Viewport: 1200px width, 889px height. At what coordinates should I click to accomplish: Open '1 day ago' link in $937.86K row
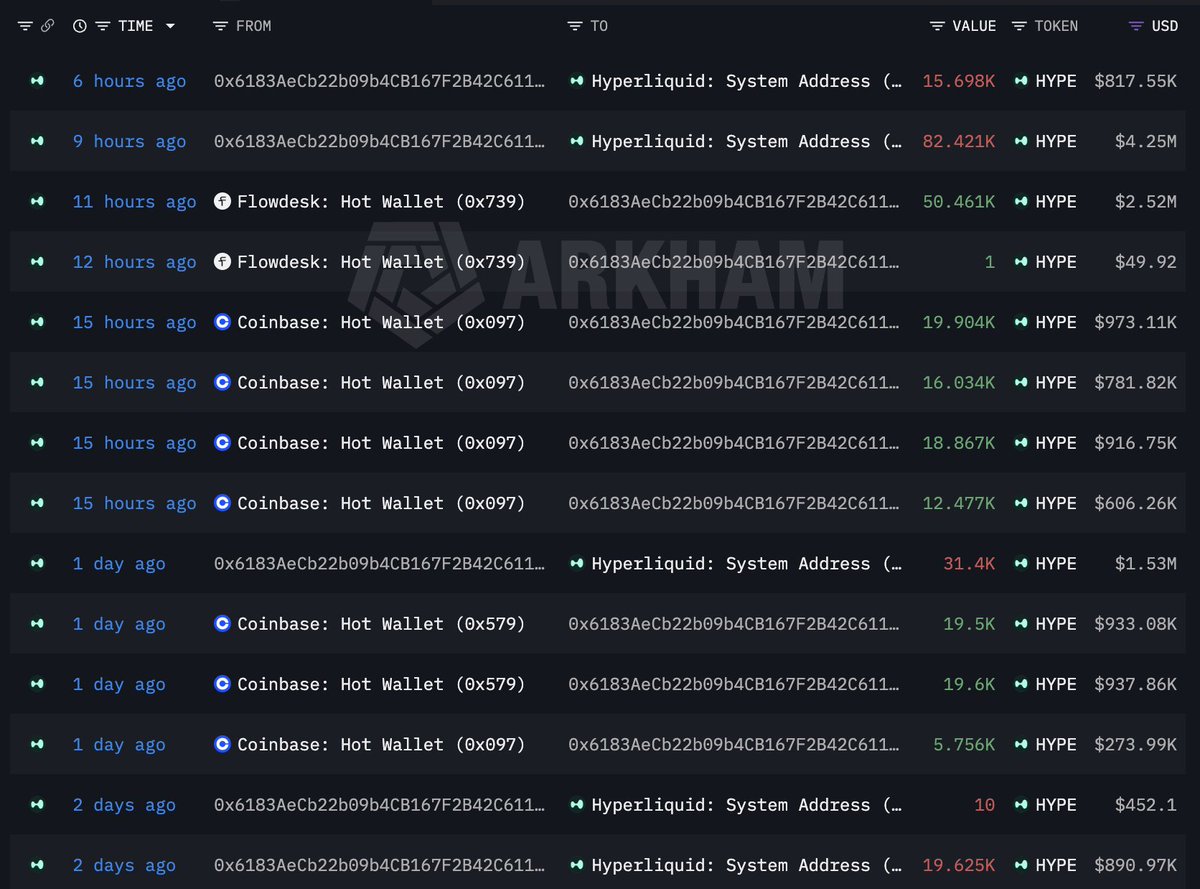(x=119, y=684)
